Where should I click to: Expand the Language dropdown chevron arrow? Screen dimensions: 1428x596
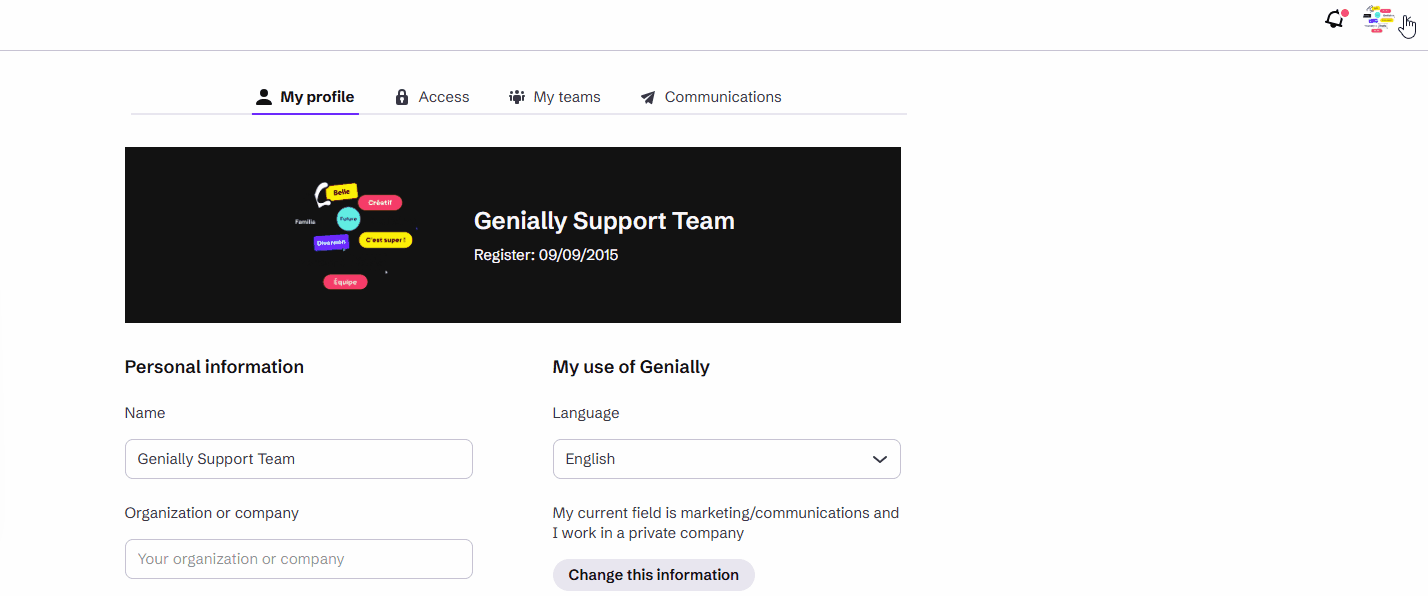(x=880, y=460)
